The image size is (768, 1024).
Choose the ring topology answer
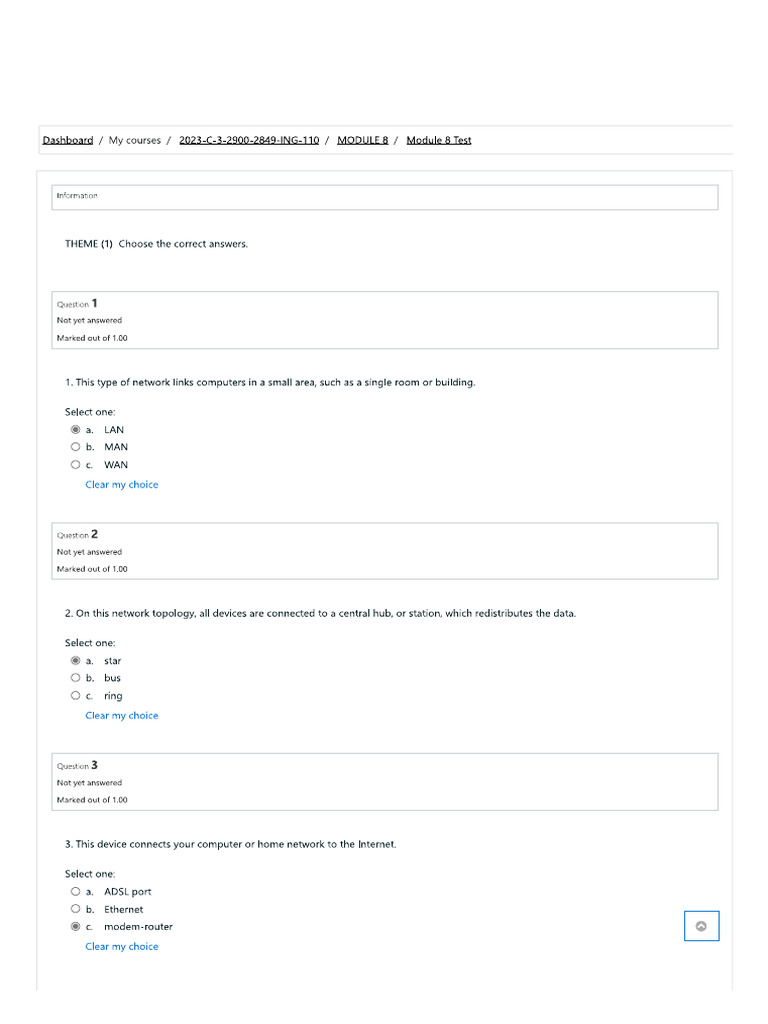(x=76, y=696)
